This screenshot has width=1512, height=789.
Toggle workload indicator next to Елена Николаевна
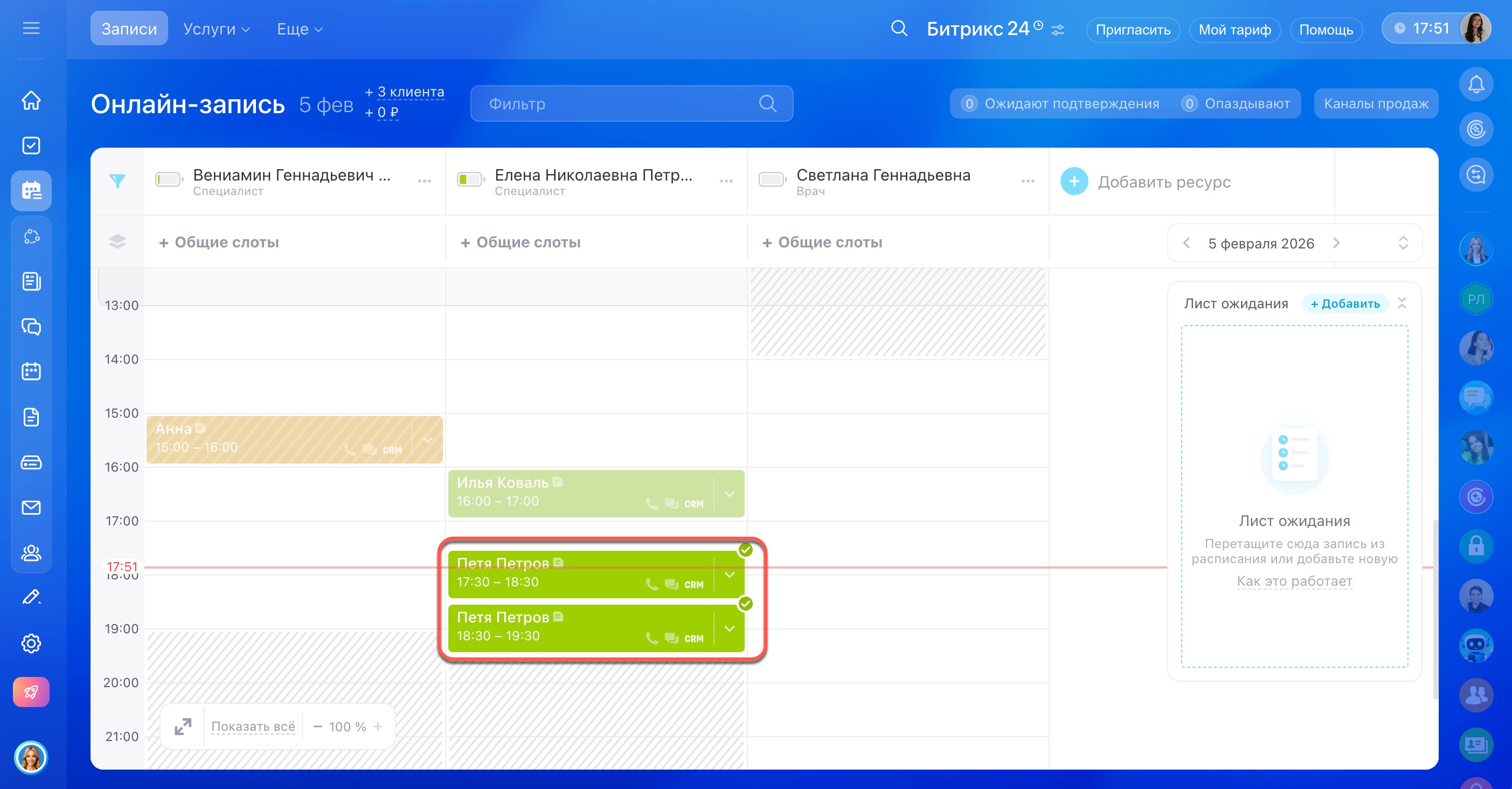click(x=470, y=179)
